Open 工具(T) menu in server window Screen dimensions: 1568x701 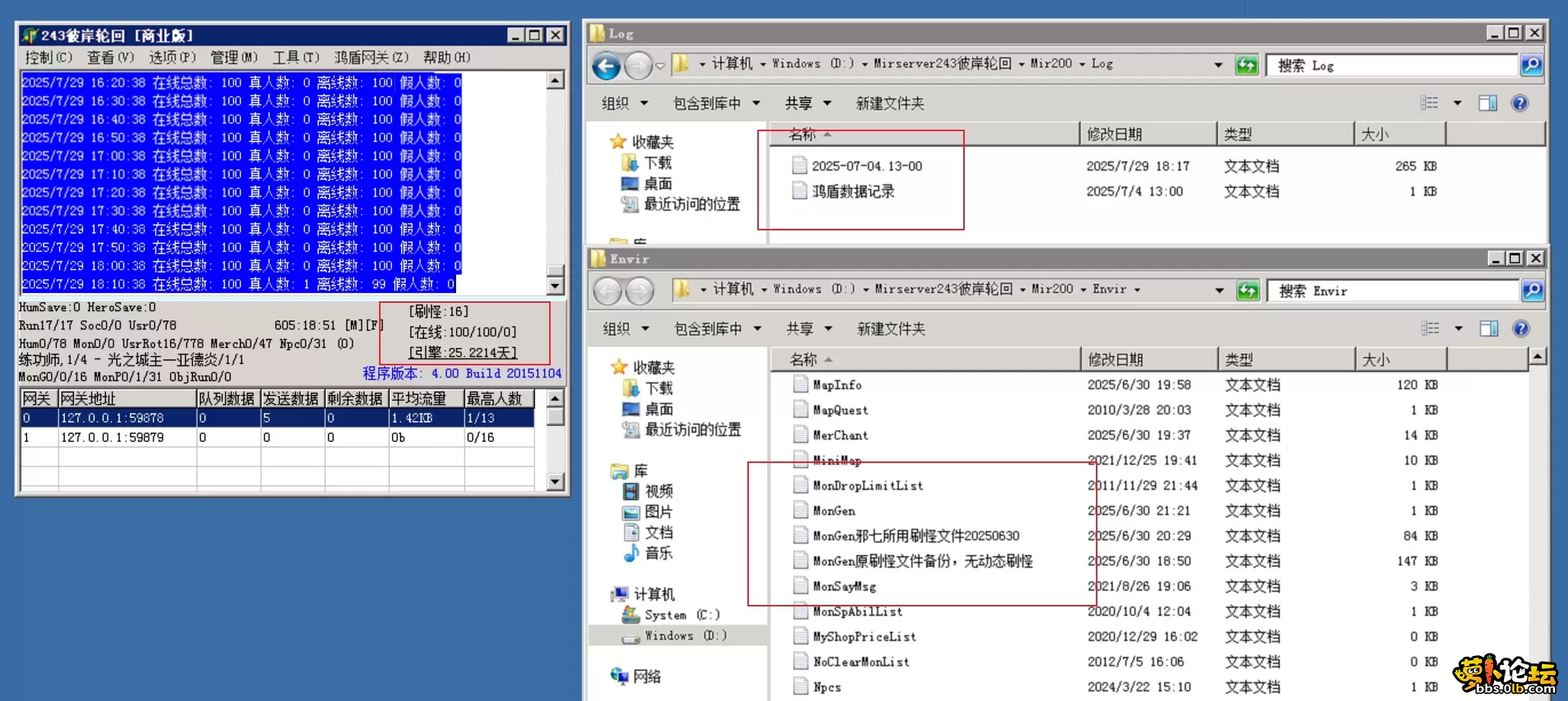[296, 57]
